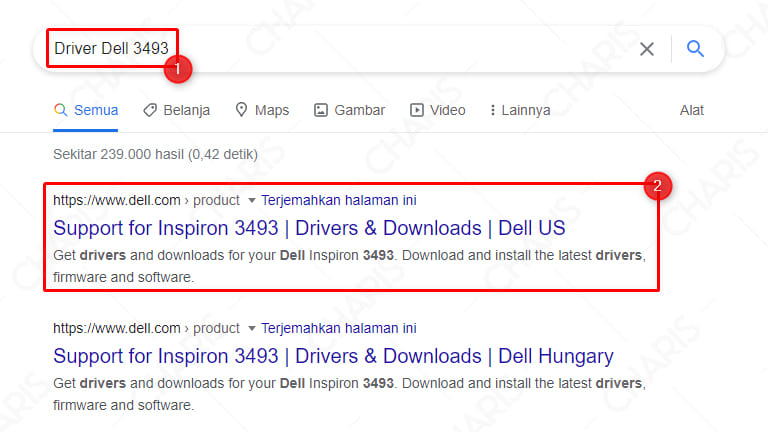The width and height of the screenshot is (768, 432).
Task: Expand dropdown arrow on Dell Hungary result URL
Action: point(252,328)
